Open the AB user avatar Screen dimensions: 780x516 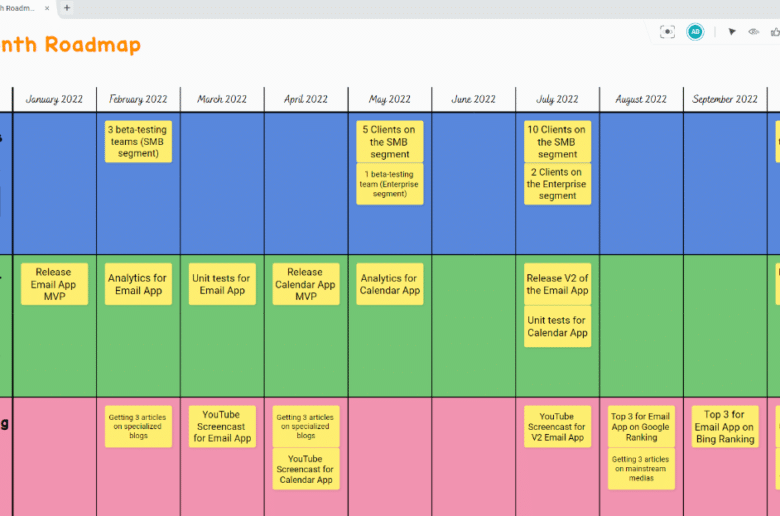coord(695,32)
